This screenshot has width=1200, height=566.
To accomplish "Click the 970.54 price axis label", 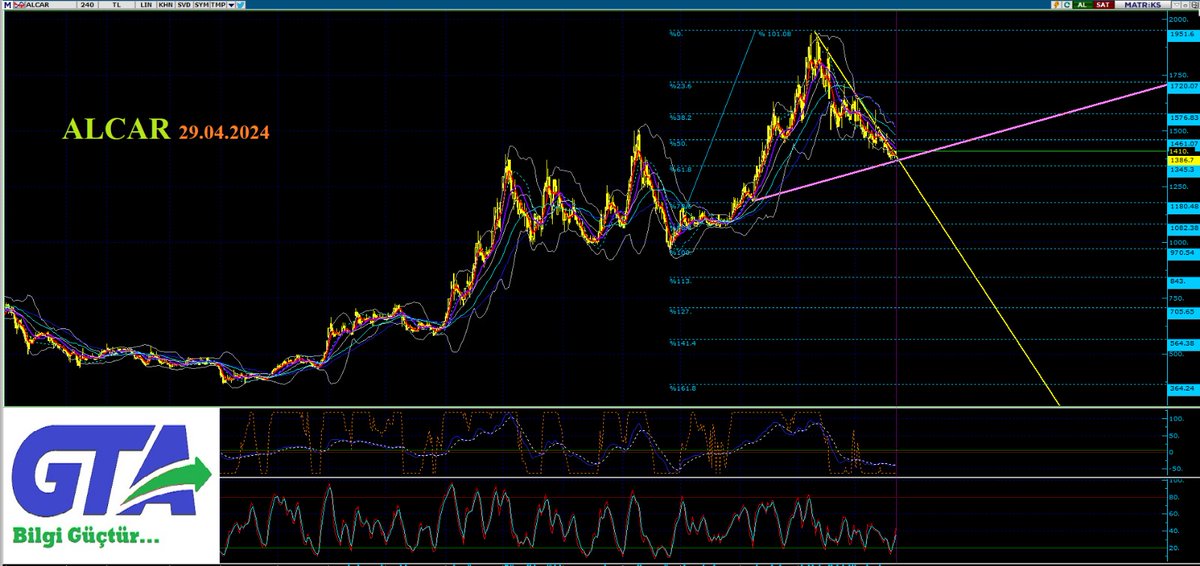I will coord(1183,253).
